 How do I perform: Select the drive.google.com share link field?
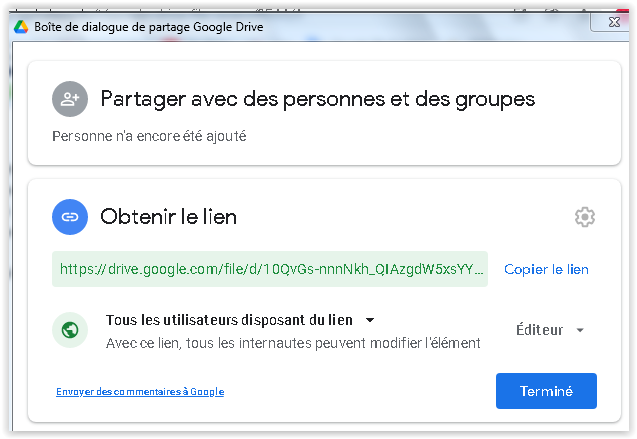tap(270, 269)
